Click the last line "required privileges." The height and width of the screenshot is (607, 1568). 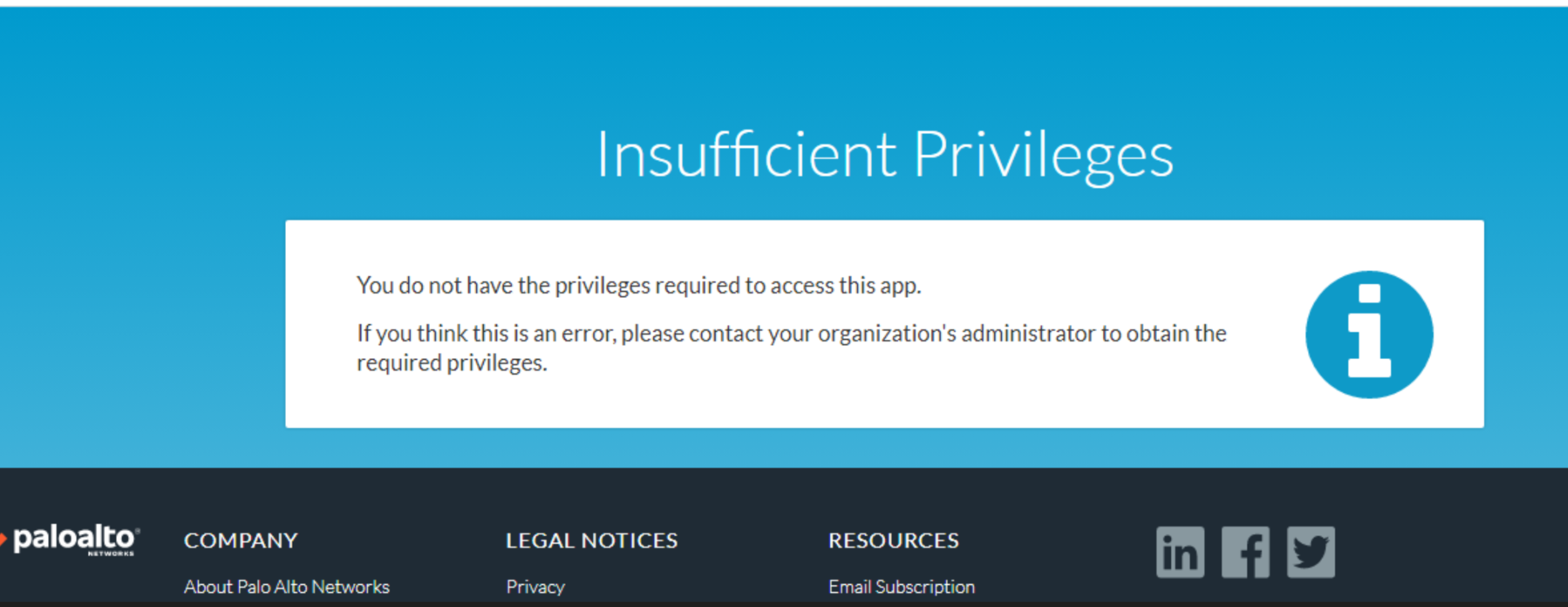[452, 363]
